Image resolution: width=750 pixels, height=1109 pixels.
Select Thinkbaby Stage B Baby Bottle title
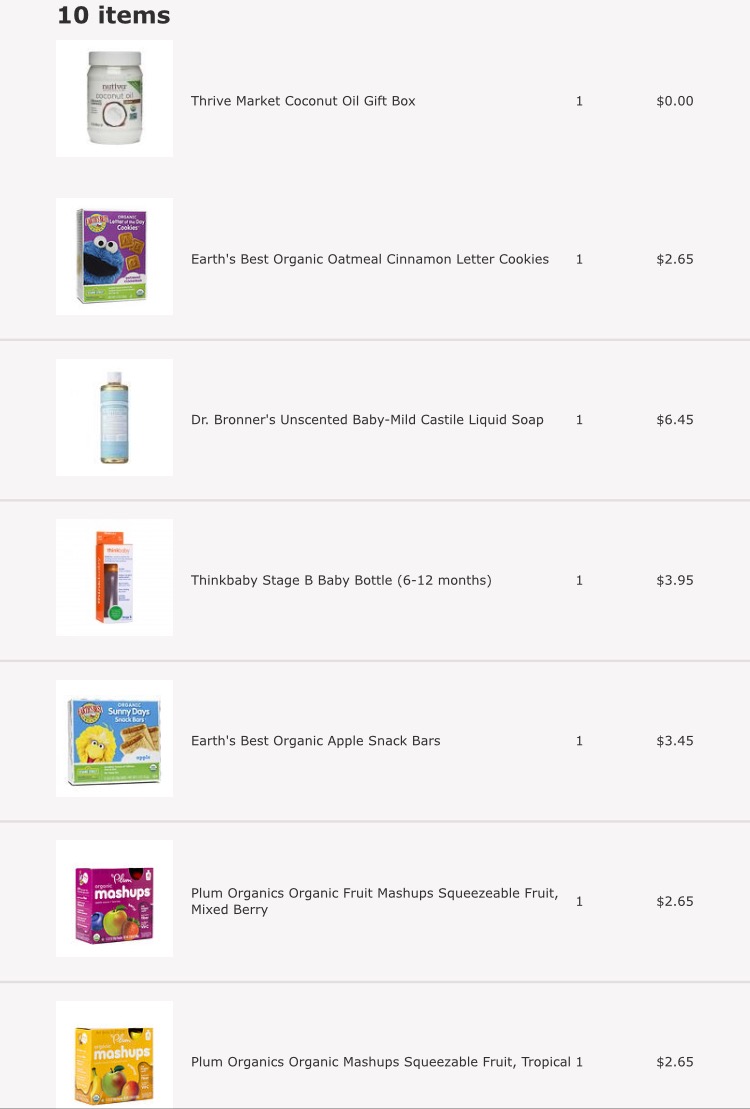coord(341,580)
